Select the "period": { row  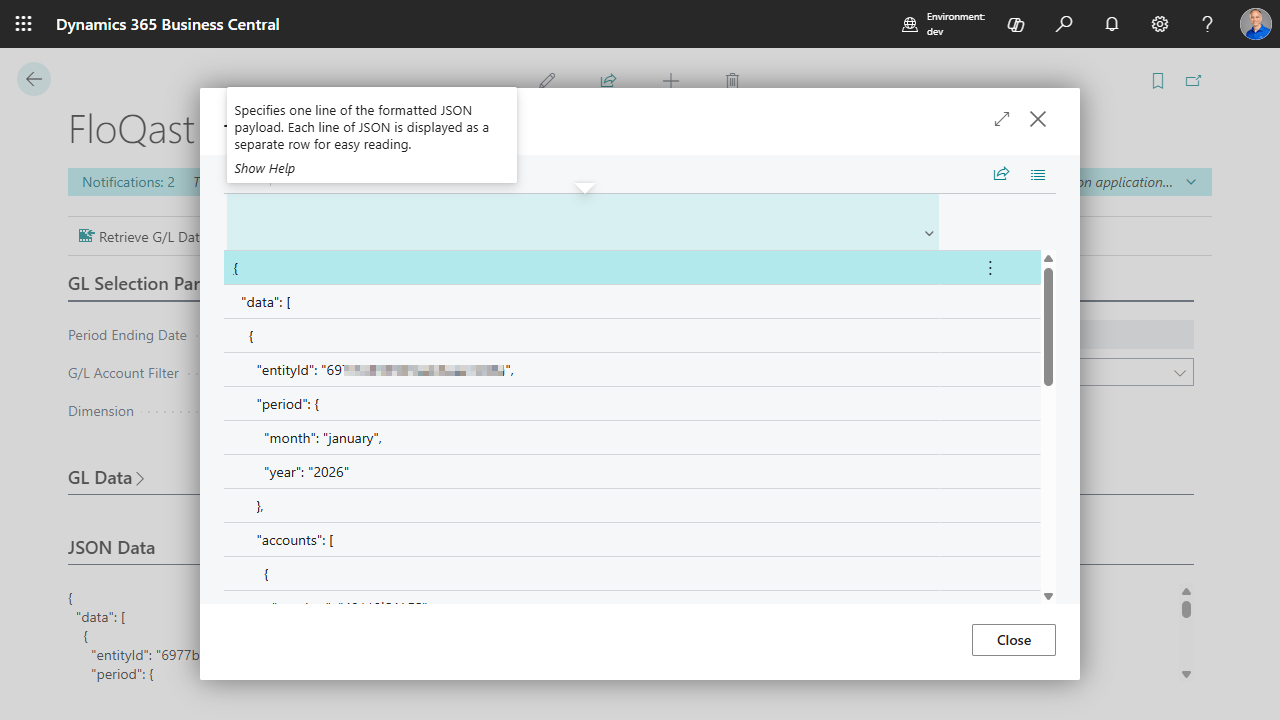(x=632, y=404)
